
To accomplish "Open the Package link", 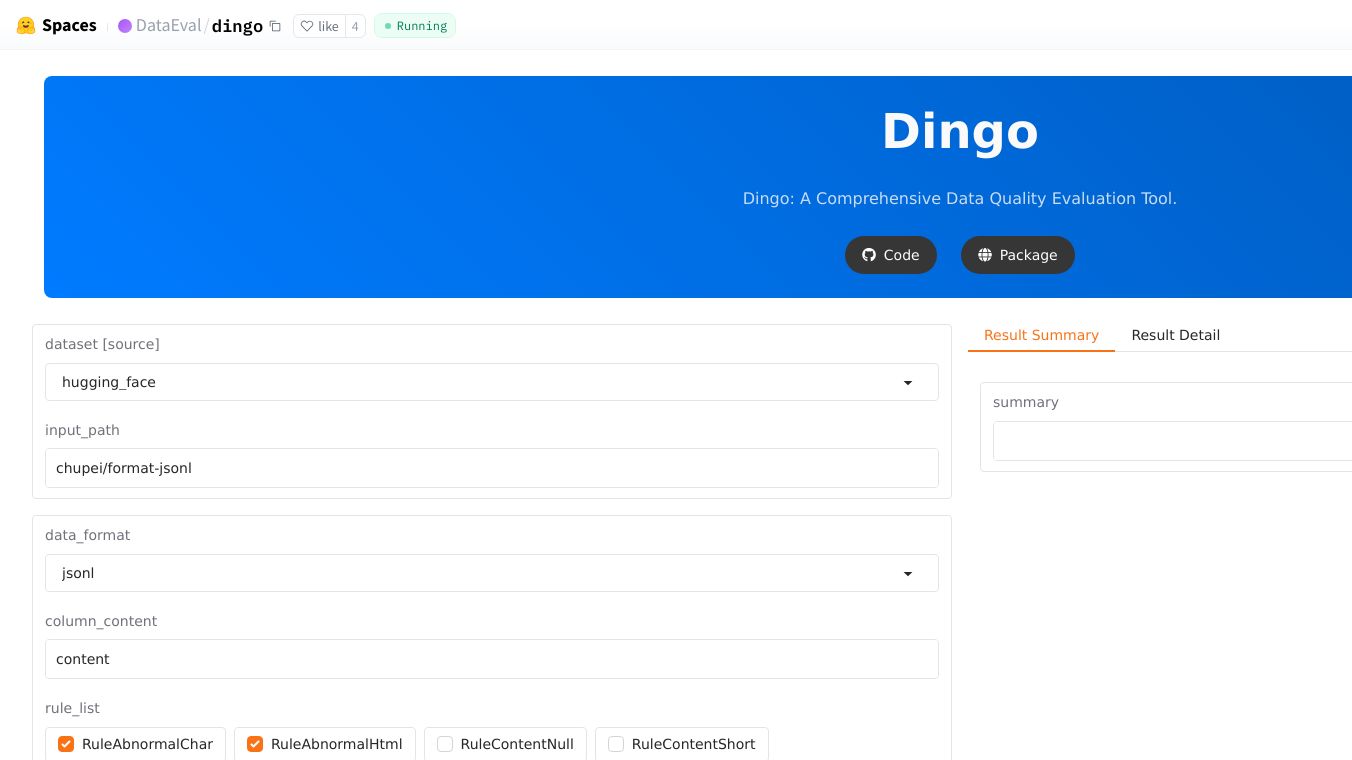I will pyautogui.click(x=1018, y=255).
